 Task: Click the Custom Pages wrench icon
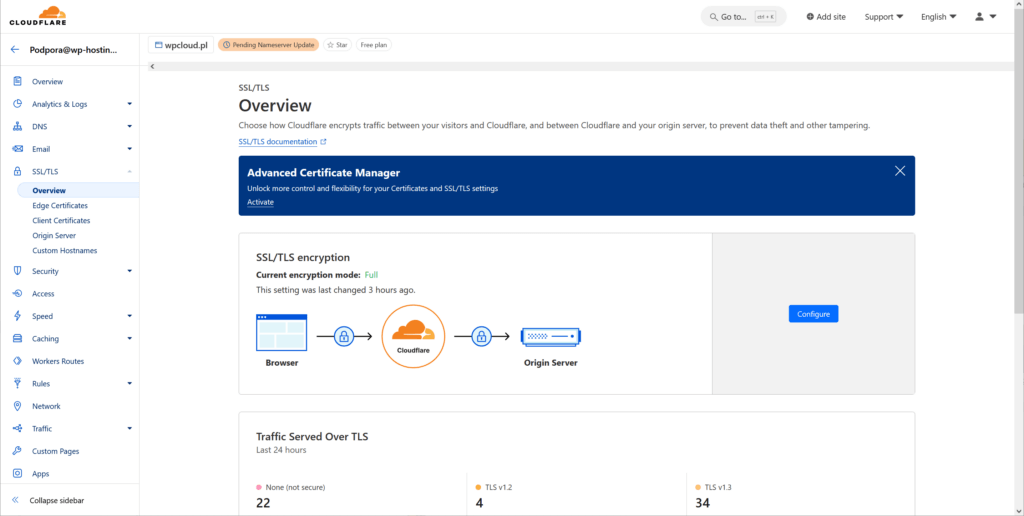pyautogui.click(x=18, y=451)
